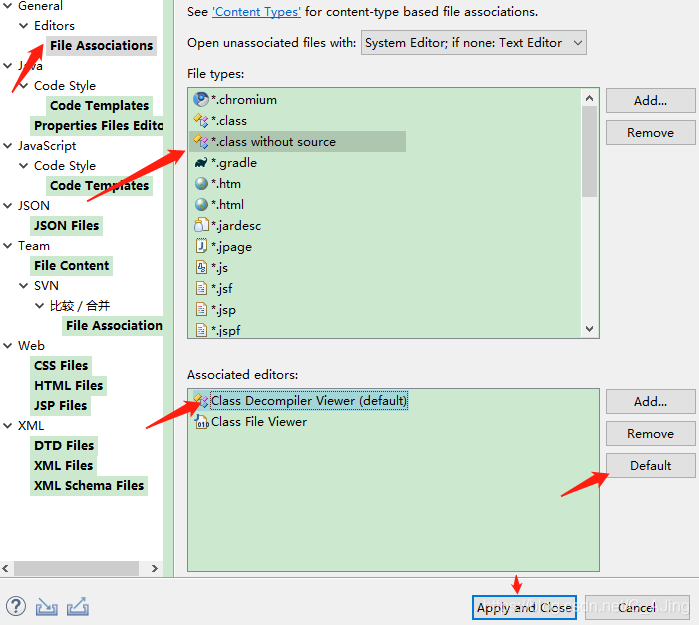The height and width of the screenshot is (625, 699).
Task: Click the gradle elephant icon
Action: (x=201, y=163)
